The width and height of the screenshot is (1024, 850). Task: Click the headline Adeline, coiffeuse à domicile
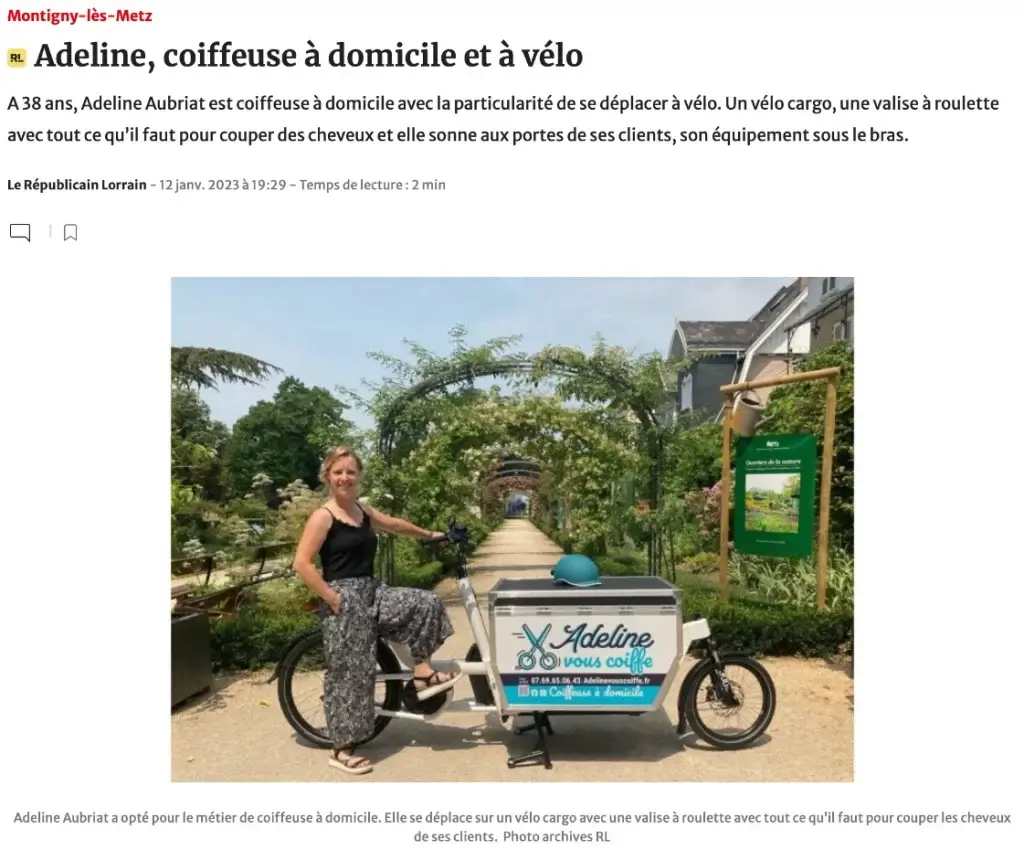pyautogui.click(x=308, y=55)
